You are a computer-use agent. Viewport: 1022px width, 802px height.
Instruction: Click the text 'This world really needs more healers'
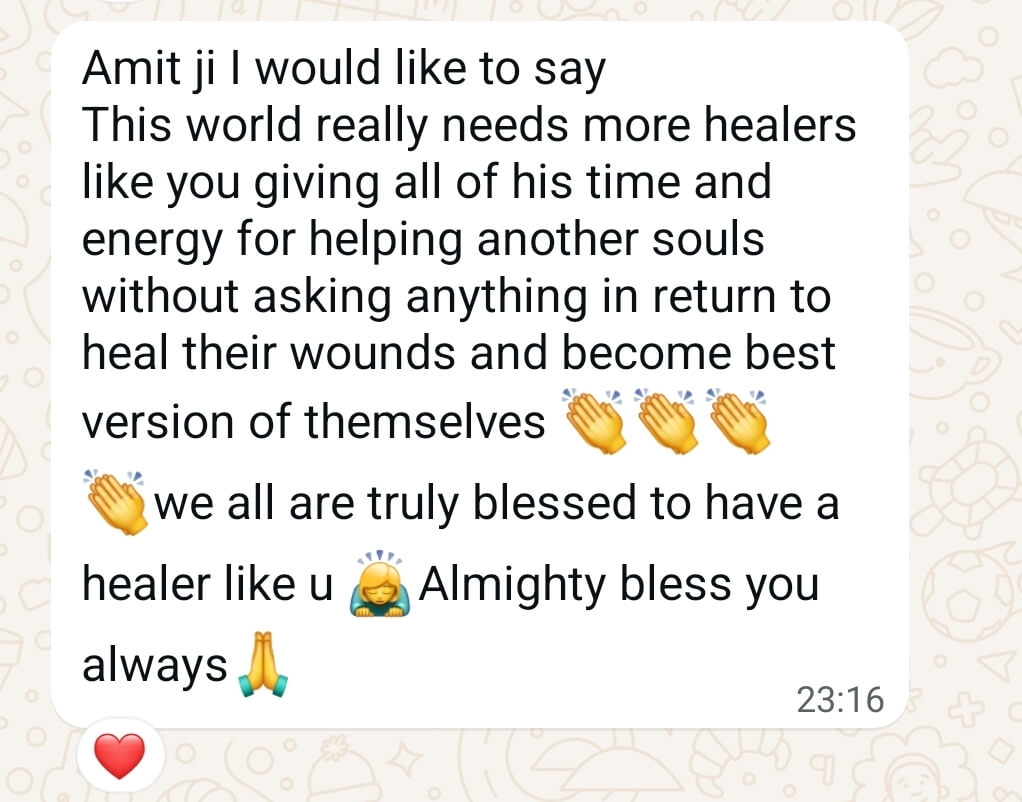point(469,125)
